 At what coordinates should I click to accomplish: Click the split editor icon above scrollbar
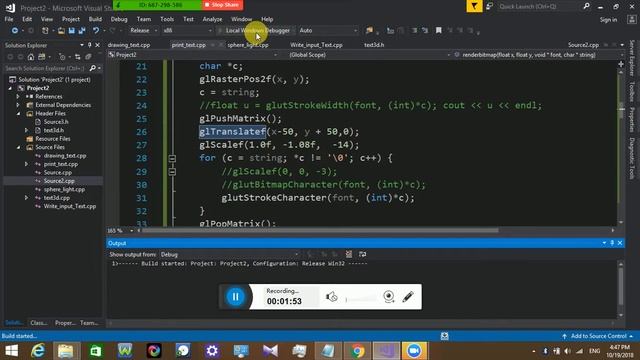click(621, 64)
